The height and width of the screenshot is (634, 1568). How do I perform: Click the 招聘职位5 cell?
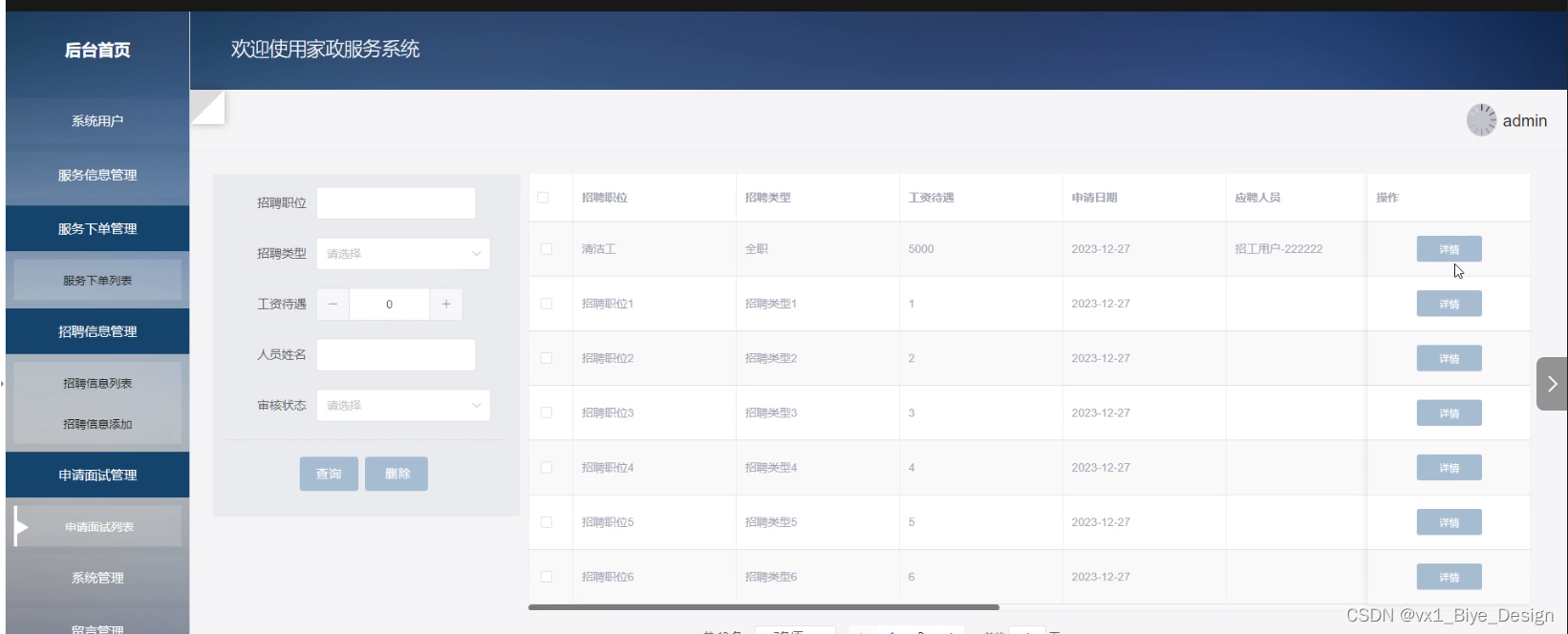point(608,522)
